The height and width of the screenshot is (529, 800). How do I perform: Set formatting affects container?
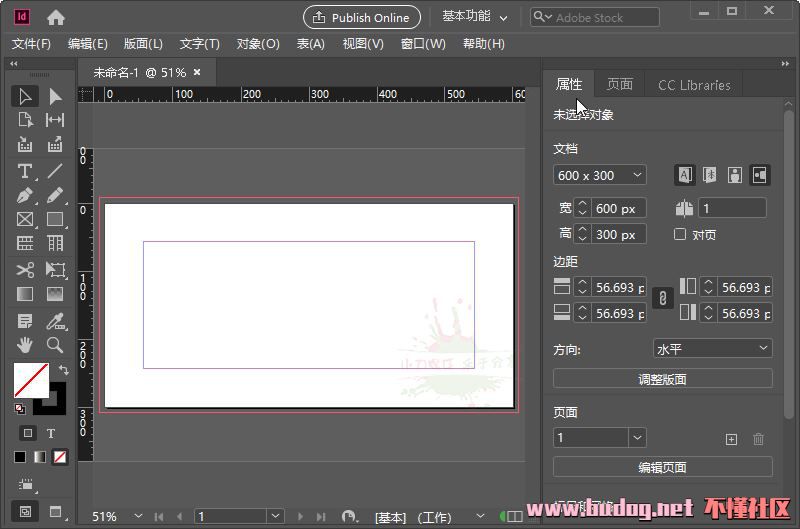pos(28,433)
